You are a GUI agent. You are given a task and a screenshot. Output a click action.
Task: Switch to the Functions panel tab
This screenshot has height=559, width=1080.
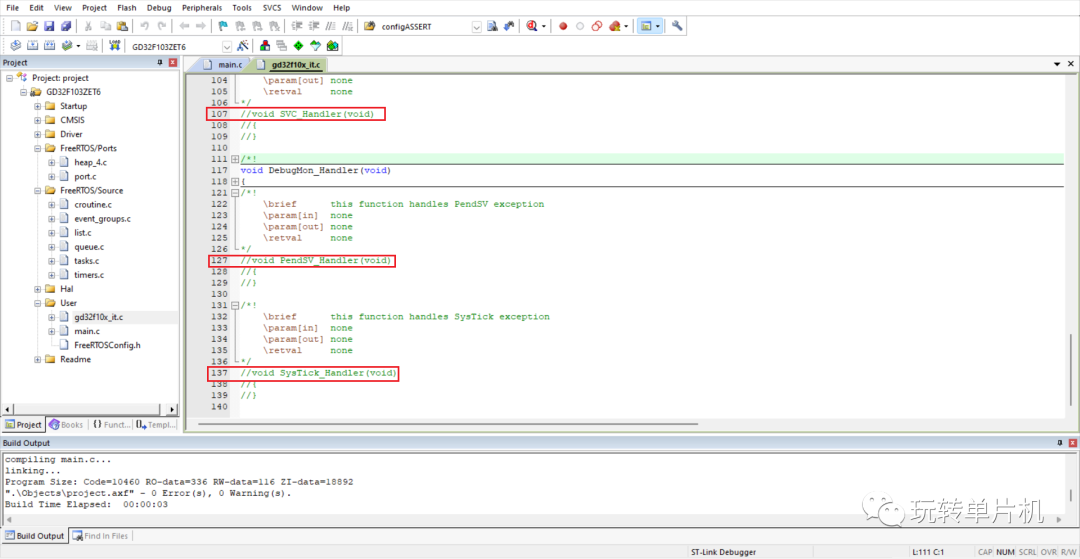[x=110, y=425]
